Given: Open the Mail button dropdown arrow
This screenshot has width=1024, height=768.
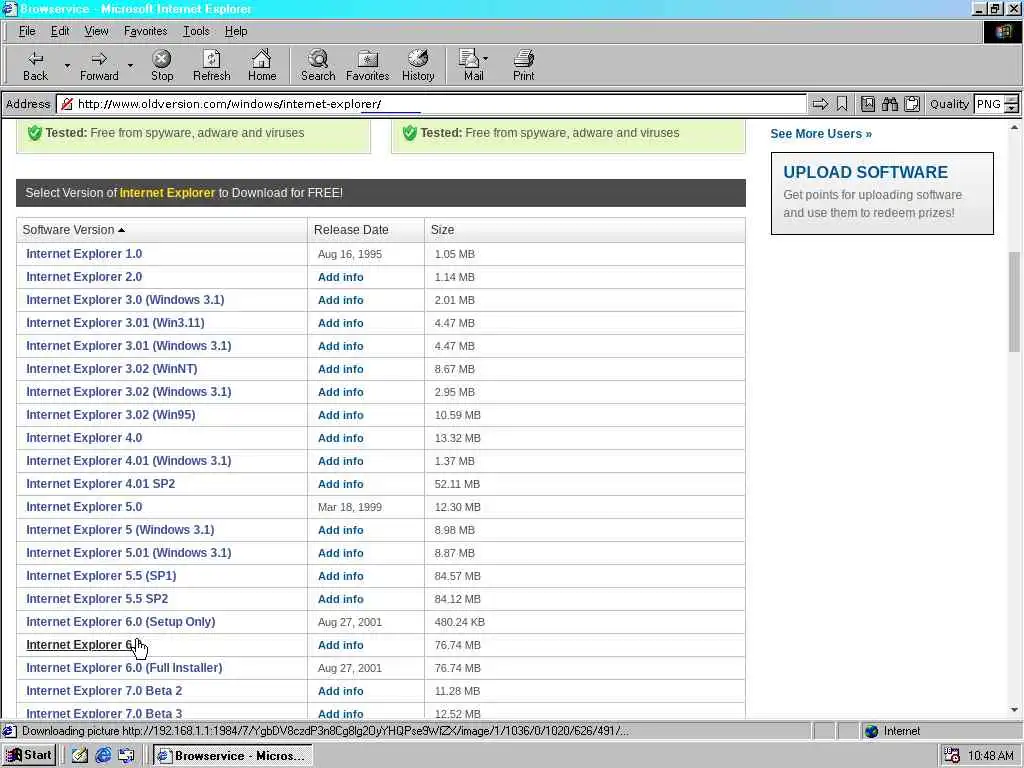Looking at the screenshot, I should (x=485, y=59).
